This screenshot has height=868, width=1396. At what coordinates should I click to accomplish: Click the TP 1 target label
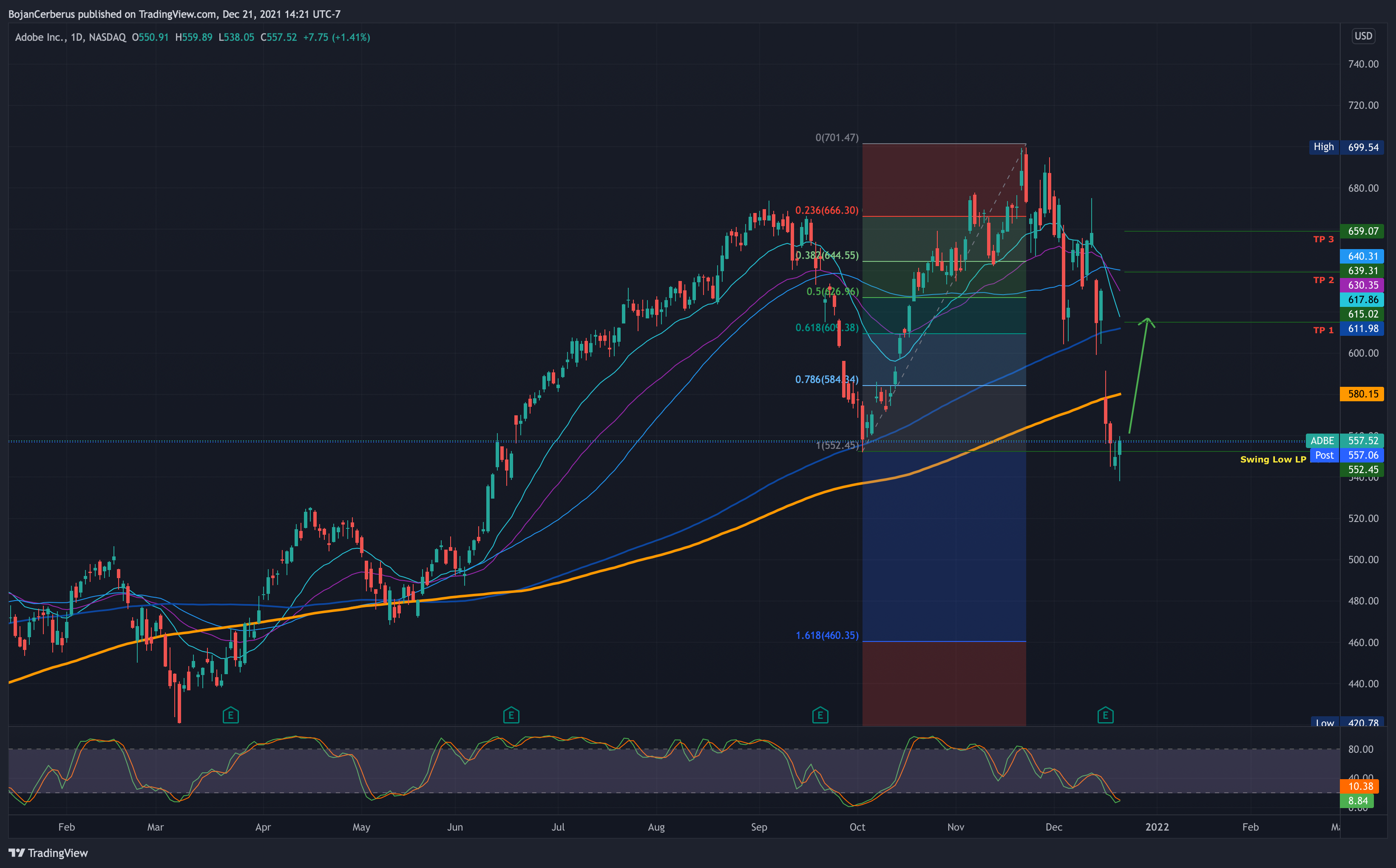(1323, 330)
